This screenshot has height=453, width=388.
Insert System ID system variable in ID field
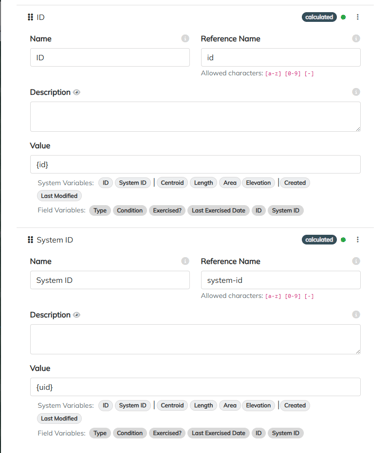point(133,183)
